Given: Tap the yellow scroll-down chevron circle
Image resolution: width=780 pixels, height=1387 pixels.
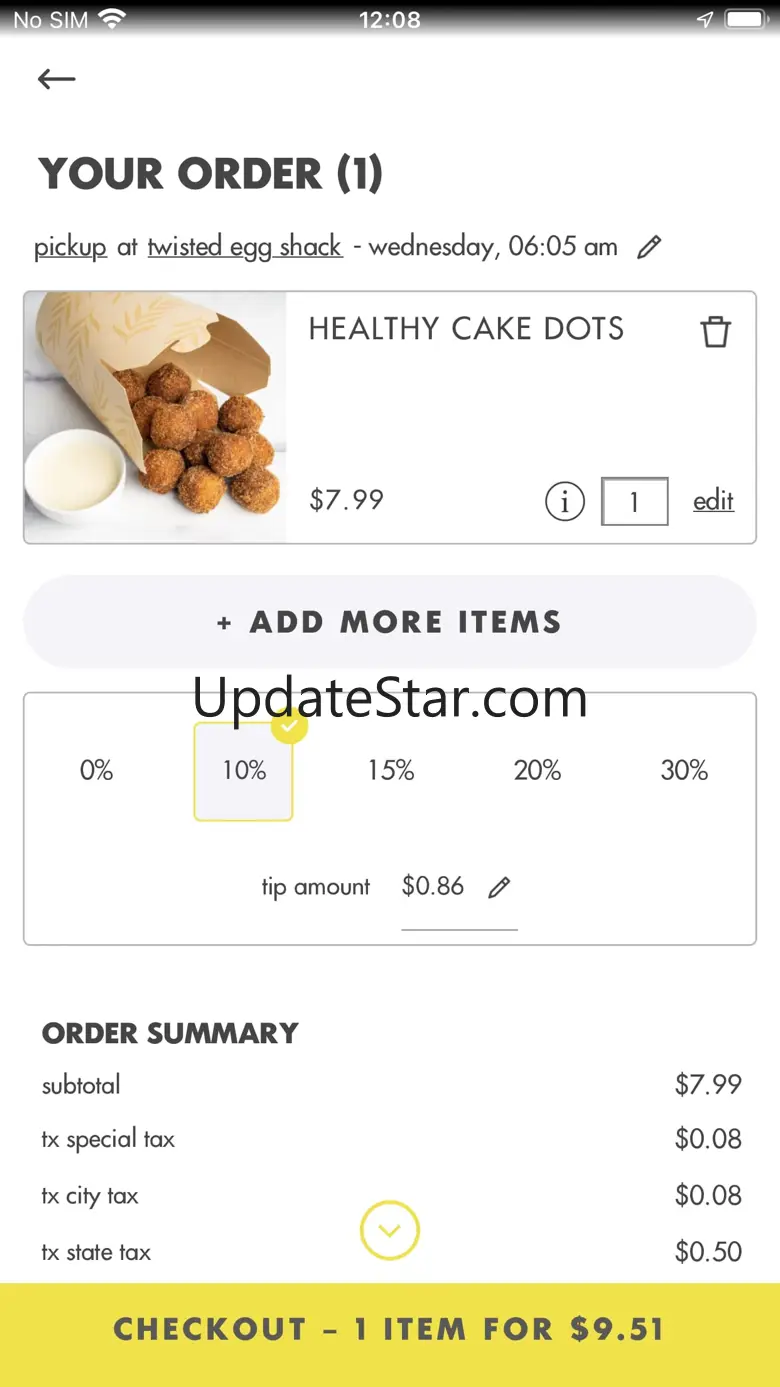Looking at the screenshot, I should click(390, 1230).
